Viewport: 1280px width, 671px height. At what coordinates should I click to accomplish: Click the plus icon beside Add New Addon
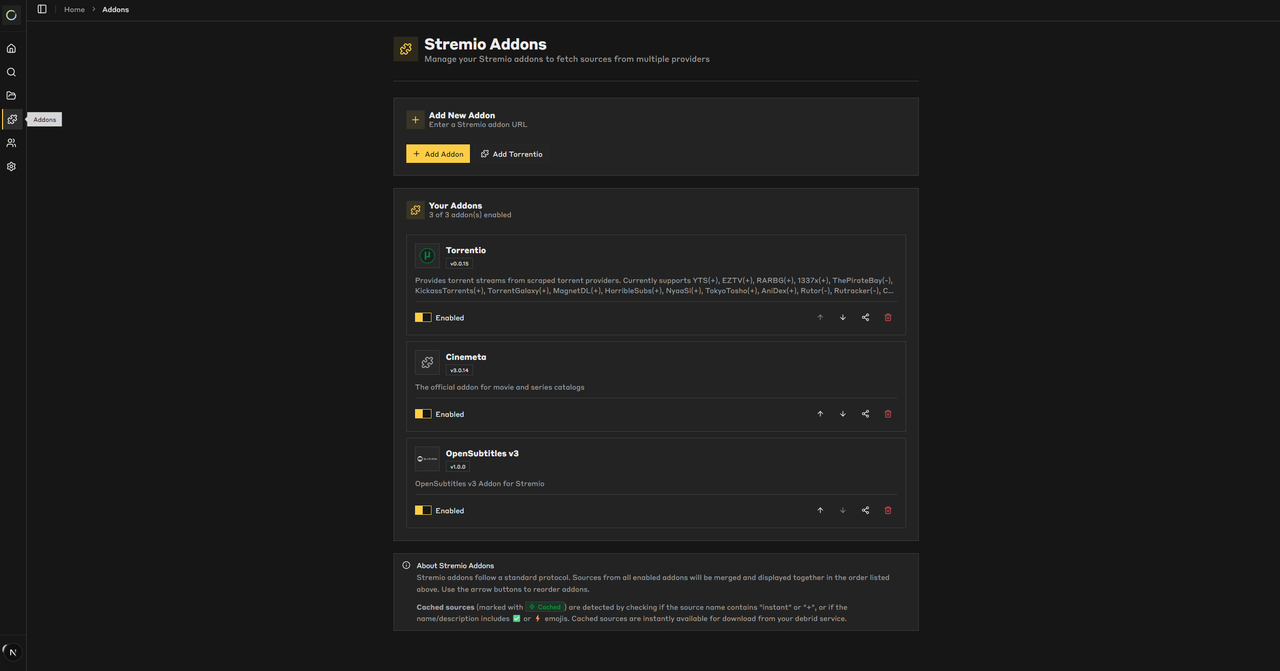[416, 120]
